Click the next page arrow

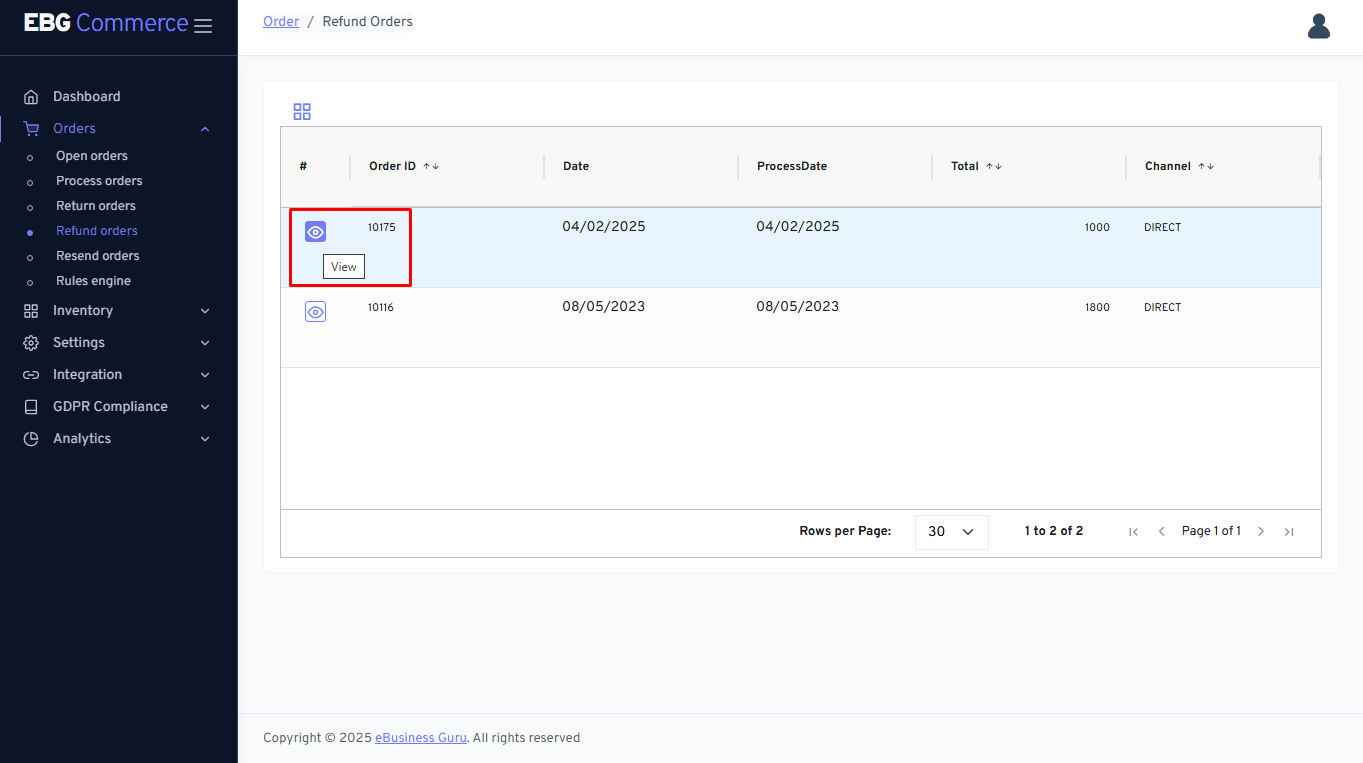coord(1261,532)
